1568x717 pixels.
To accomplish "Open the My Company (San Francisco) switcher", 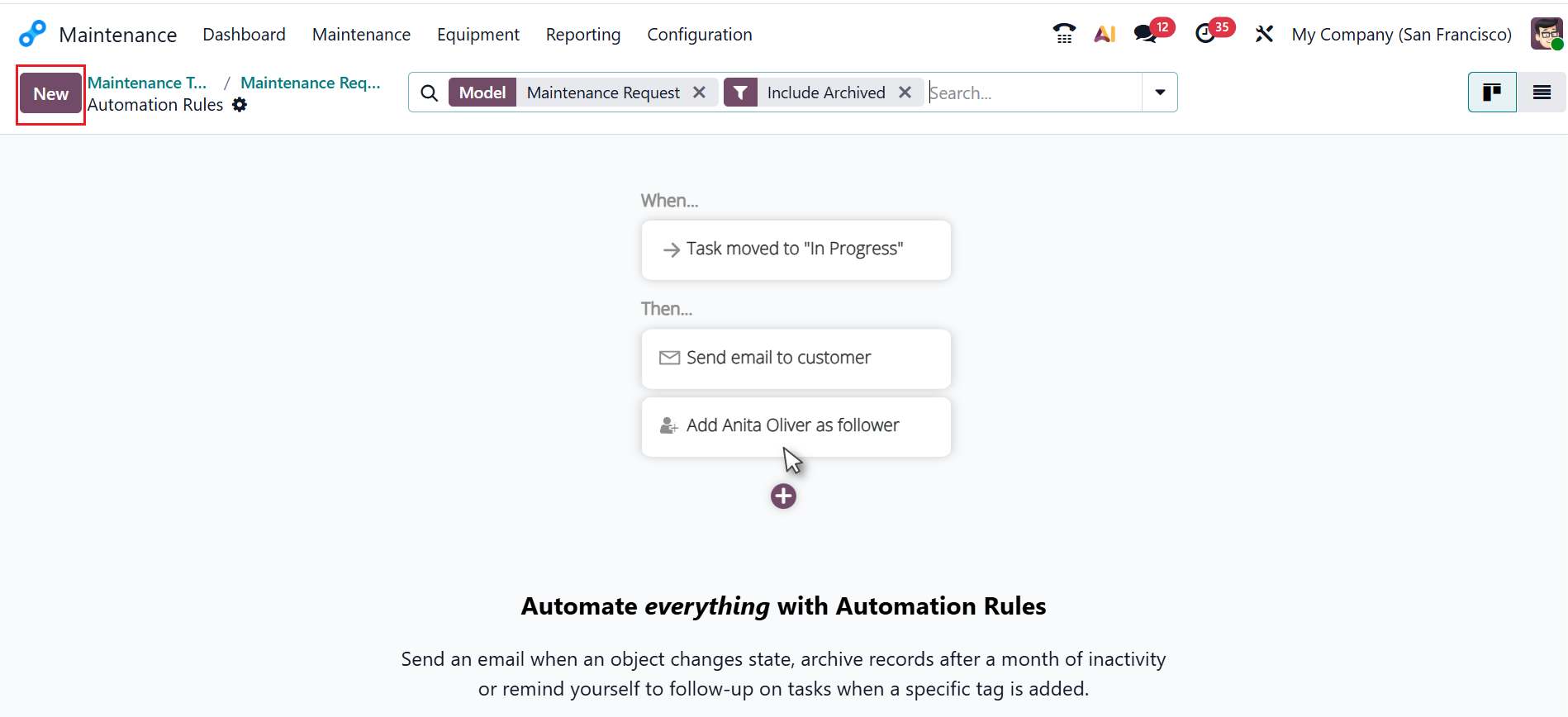I will [1401, 34].
